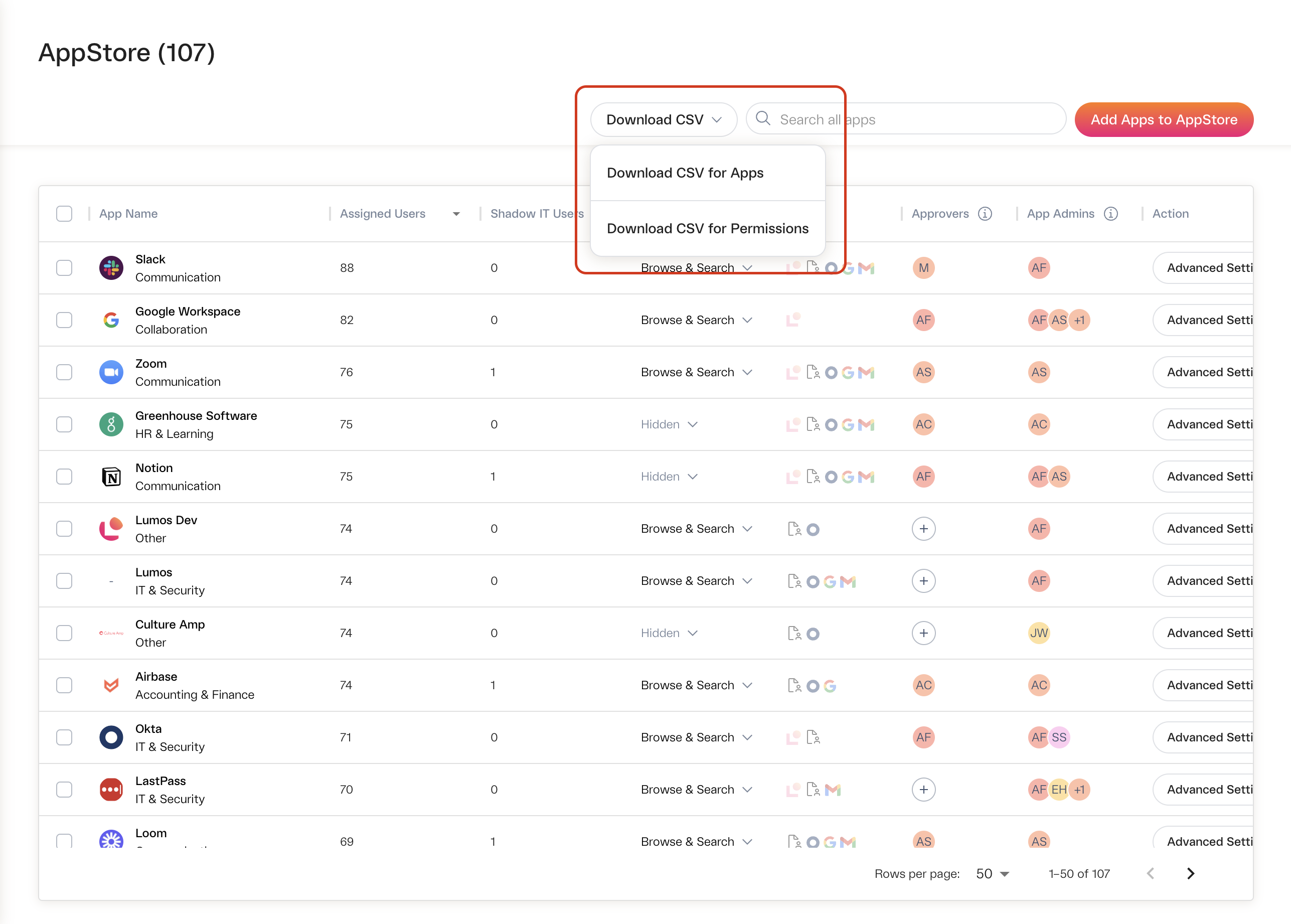Open Advanced Settings for Zoom
Viewport: 1291px width, 924px height.
(x=1203, y=373)
